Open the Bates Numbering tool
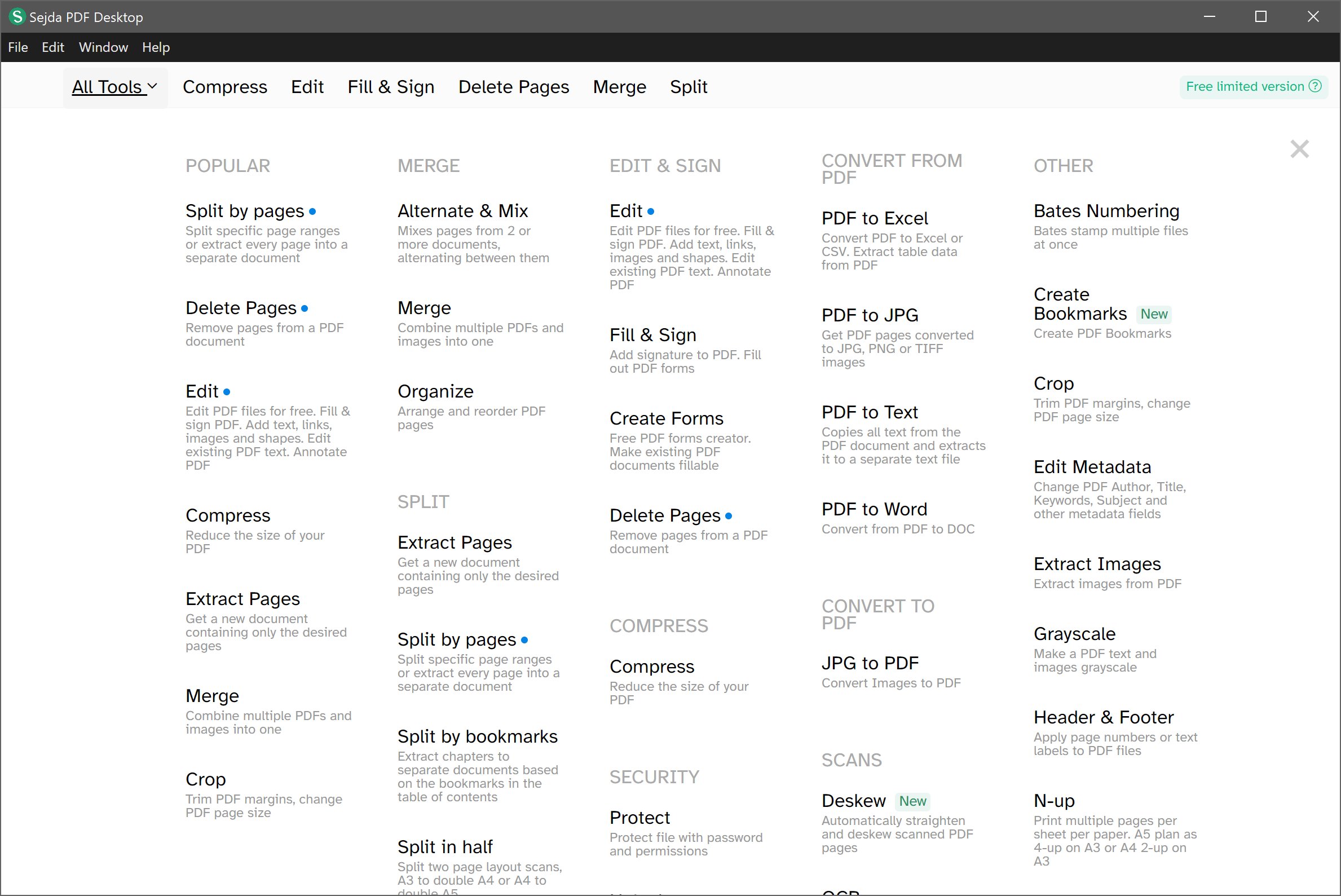The width and height of the screenshot is (1341, 896). pos(1106,211)
